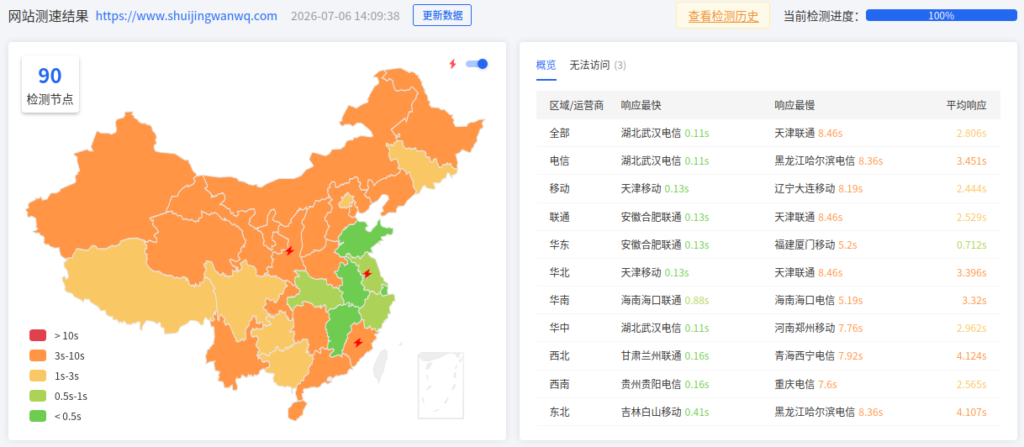Click the 更新数据 button
The width and height of the screenshot is (1024, 447).
[x=442, y=16]
